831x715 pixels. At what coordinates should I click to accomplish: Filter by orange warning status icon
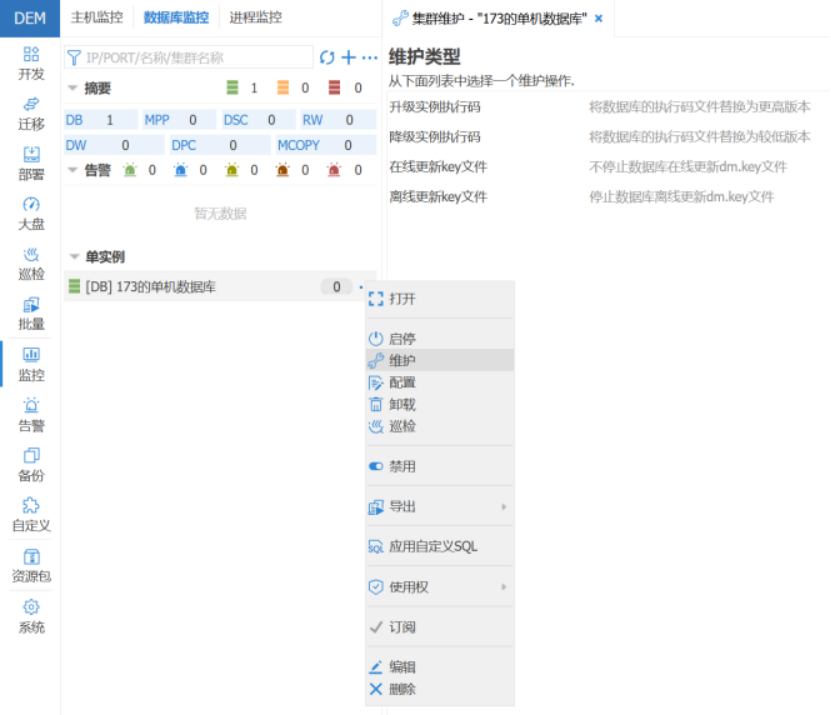283,87
